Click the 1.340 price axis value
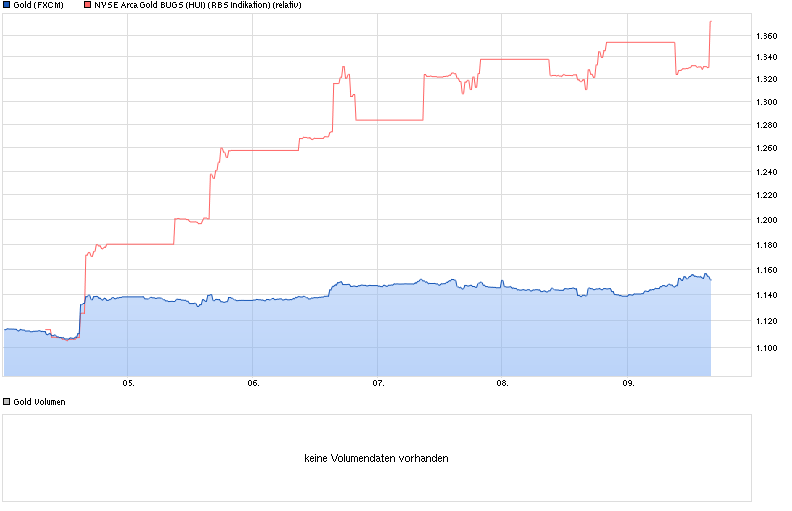 click(767, 57)
